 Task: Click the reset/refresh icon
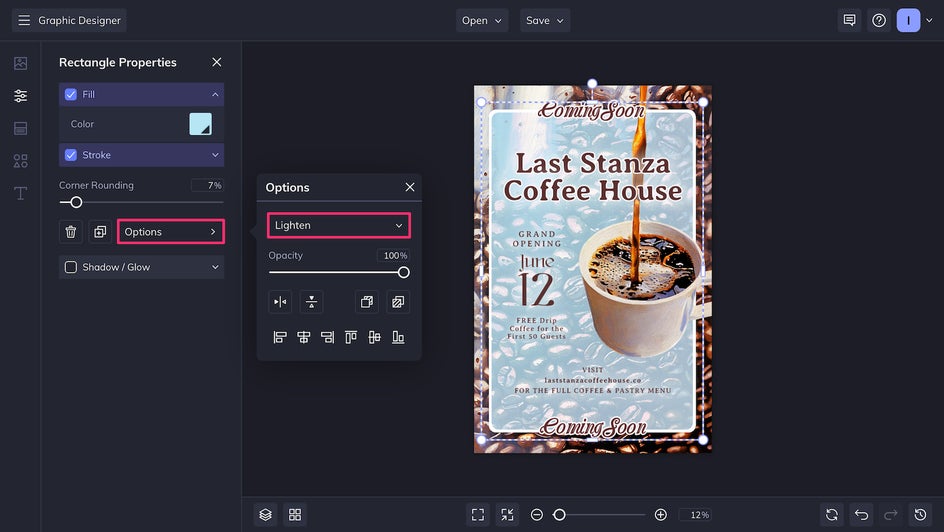[x=832, y=515]
